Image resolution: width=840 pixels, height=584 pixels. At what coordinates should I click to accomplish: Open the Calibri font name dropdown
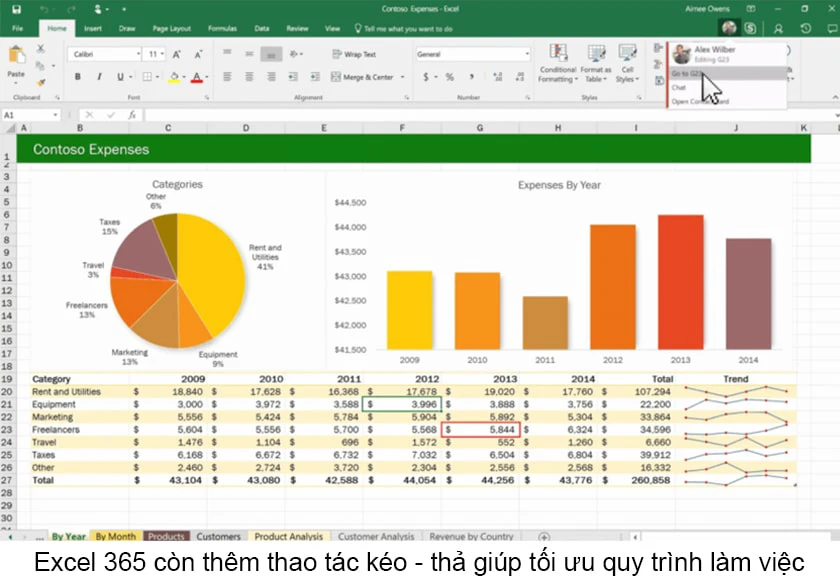(x=138, y=54)
